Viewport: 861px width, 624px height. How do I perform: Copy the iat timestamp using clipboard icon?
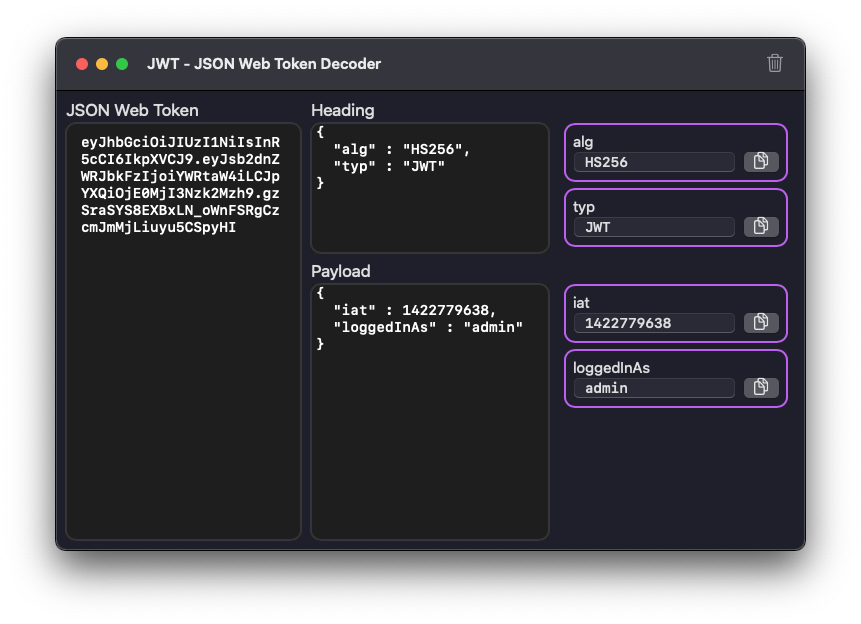point(761,322)
